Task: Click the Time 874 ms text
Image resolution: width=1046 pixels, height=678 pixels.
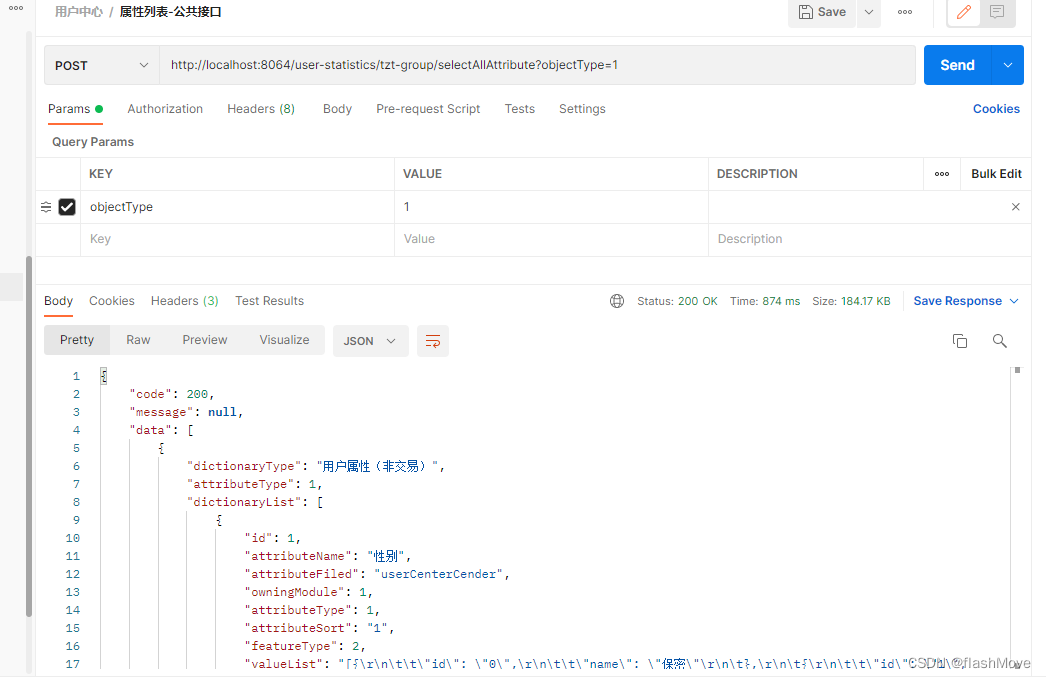Action: coord(764,302)
